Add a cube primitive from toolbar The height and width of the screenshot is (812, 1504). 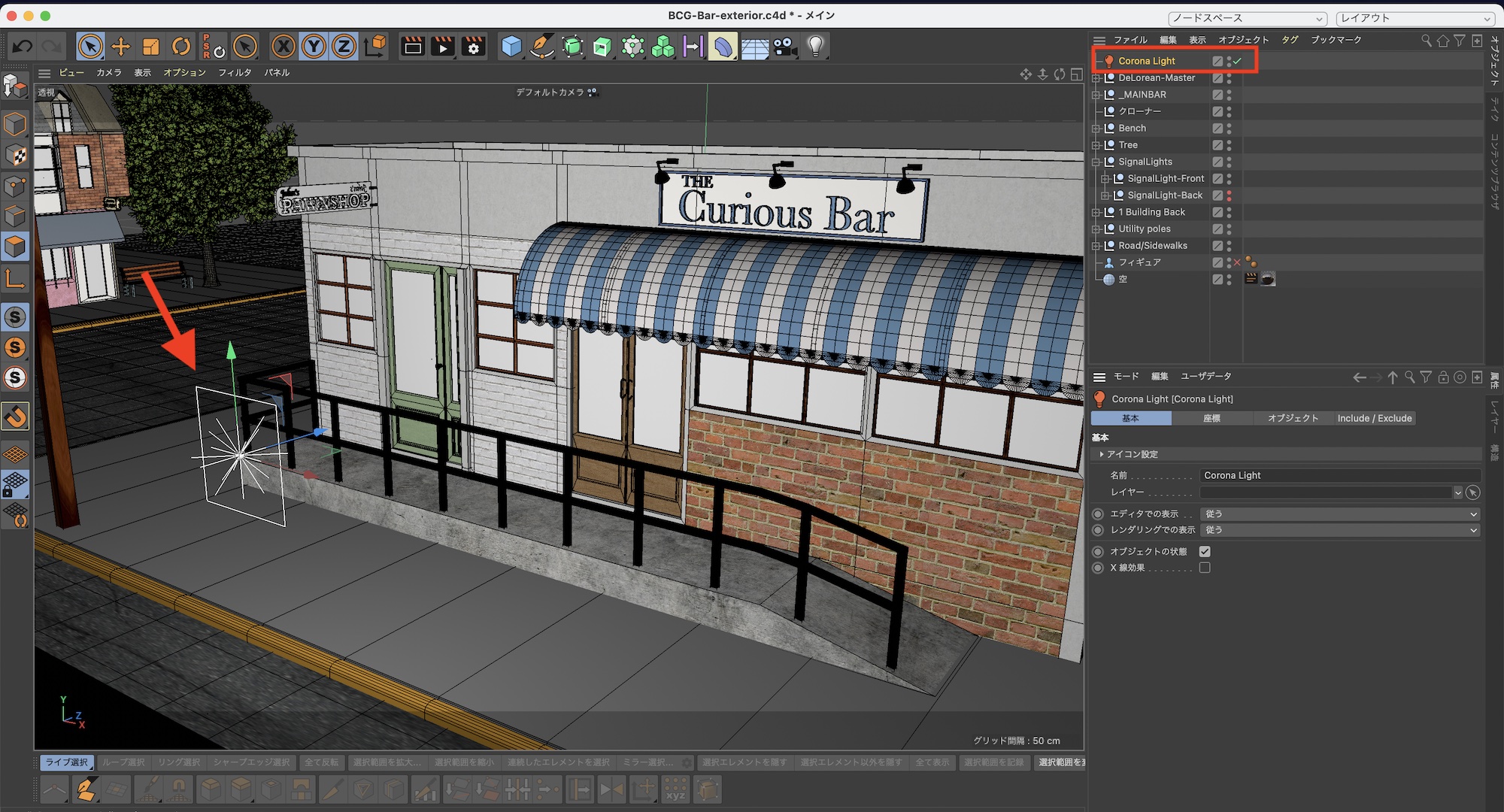point(511,47)
